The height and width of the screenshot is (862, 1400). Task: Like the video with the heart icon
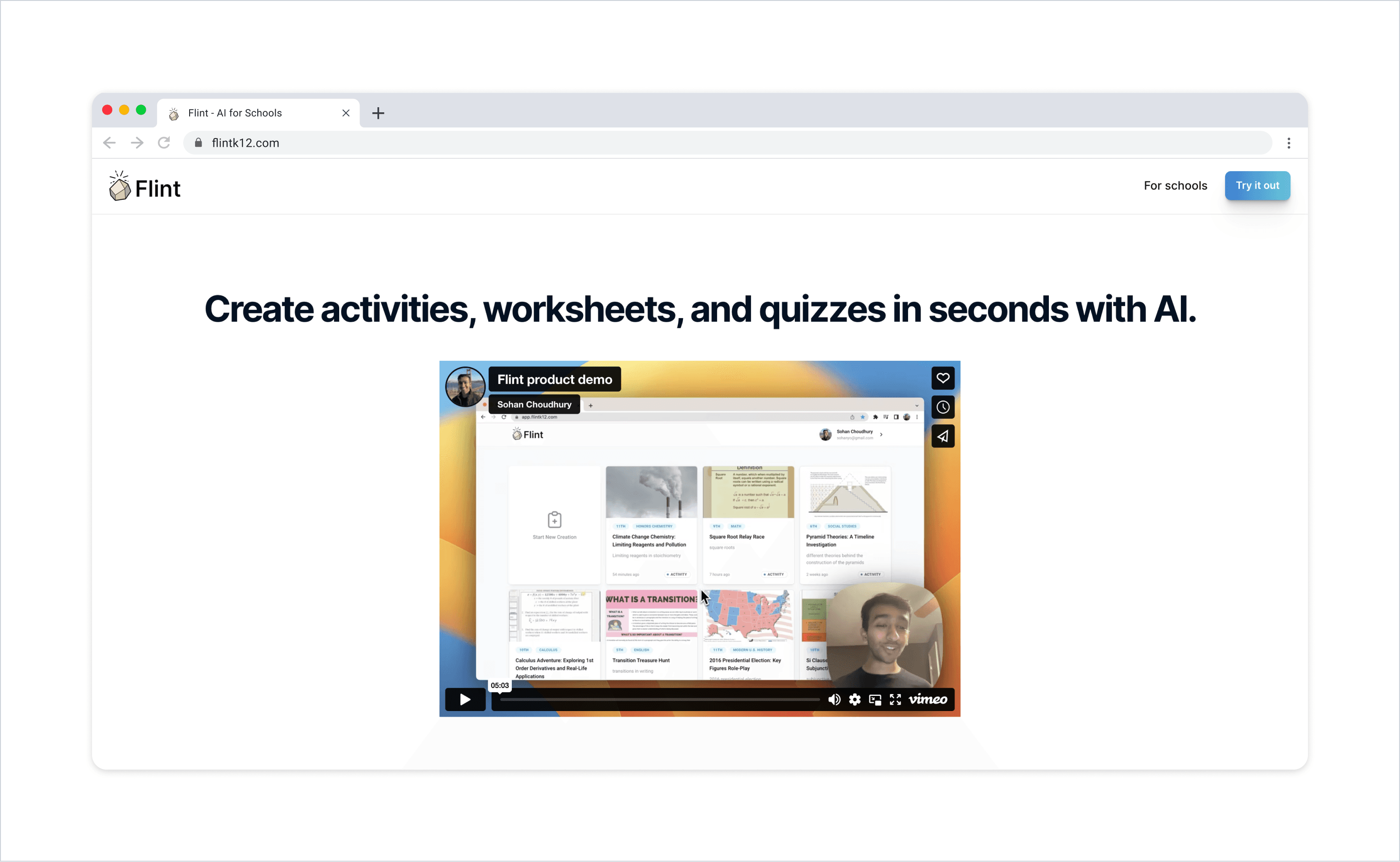(x=943, y=378)
